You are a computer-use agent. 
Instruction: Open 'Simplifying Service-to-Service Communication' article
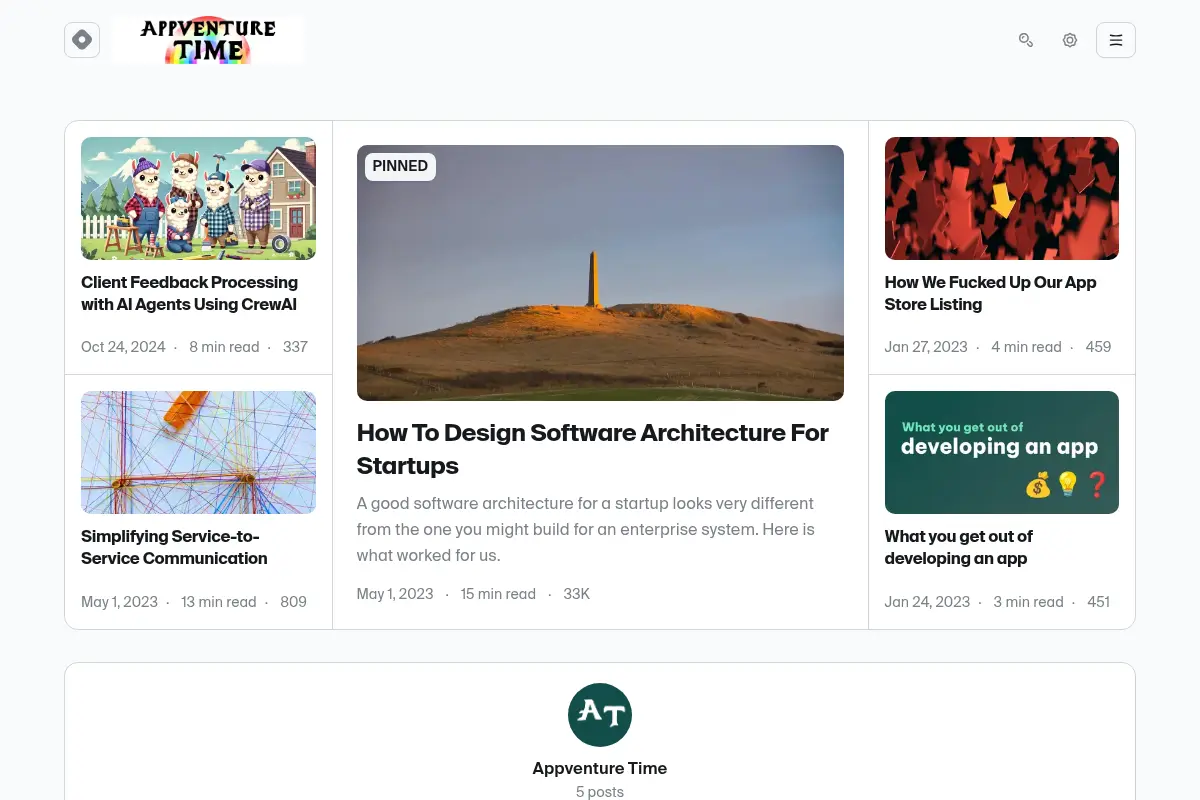click(x=174, y=547)
